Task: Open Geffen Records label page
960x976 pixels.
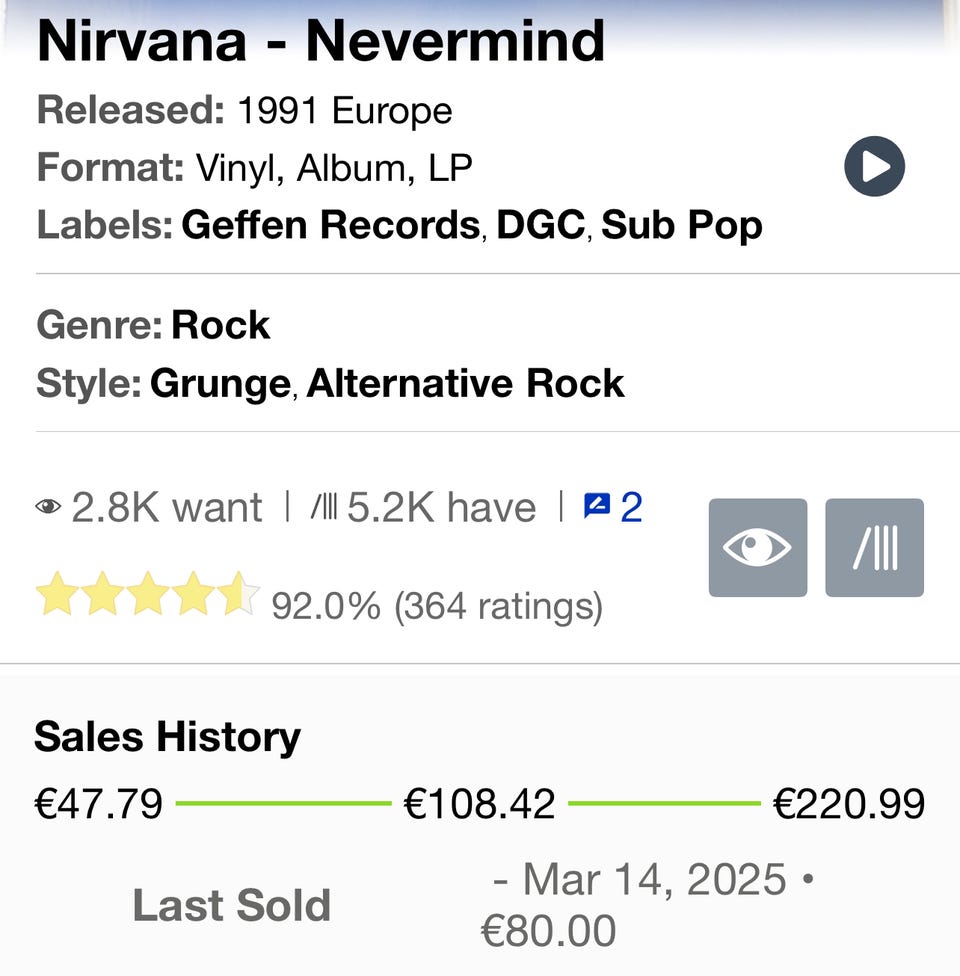Action: tap(330, 225)
